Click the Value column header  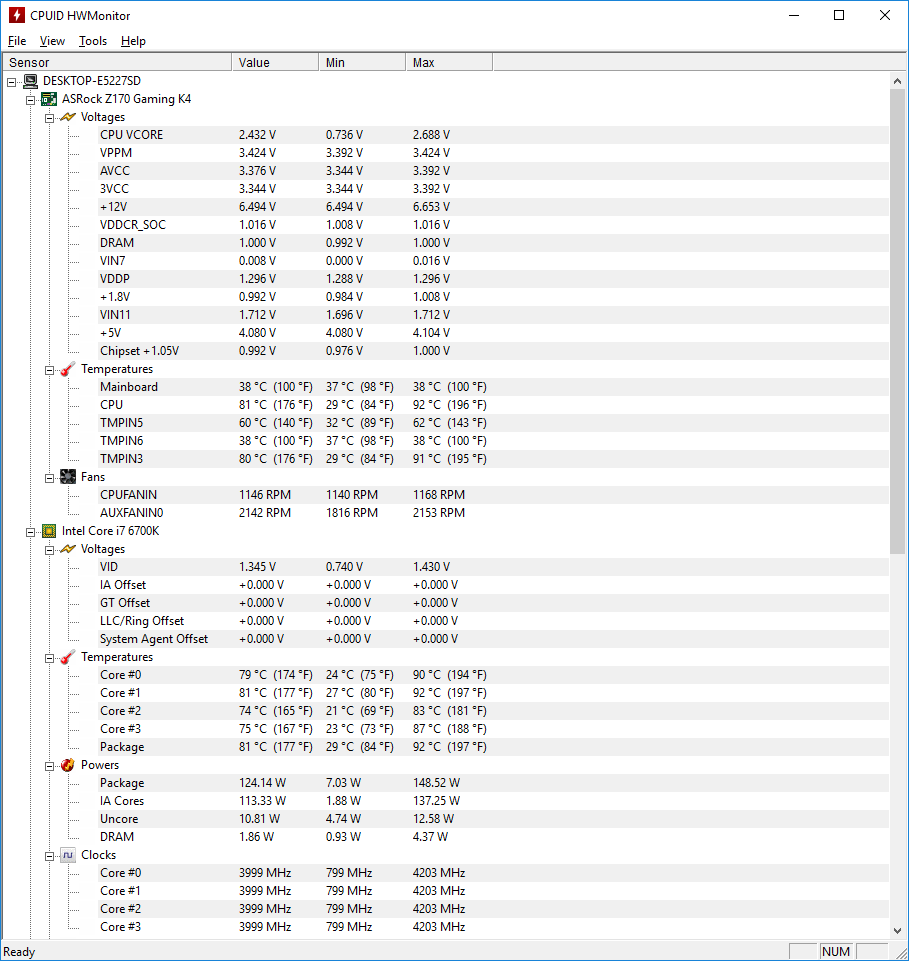[x=275, y=63]
